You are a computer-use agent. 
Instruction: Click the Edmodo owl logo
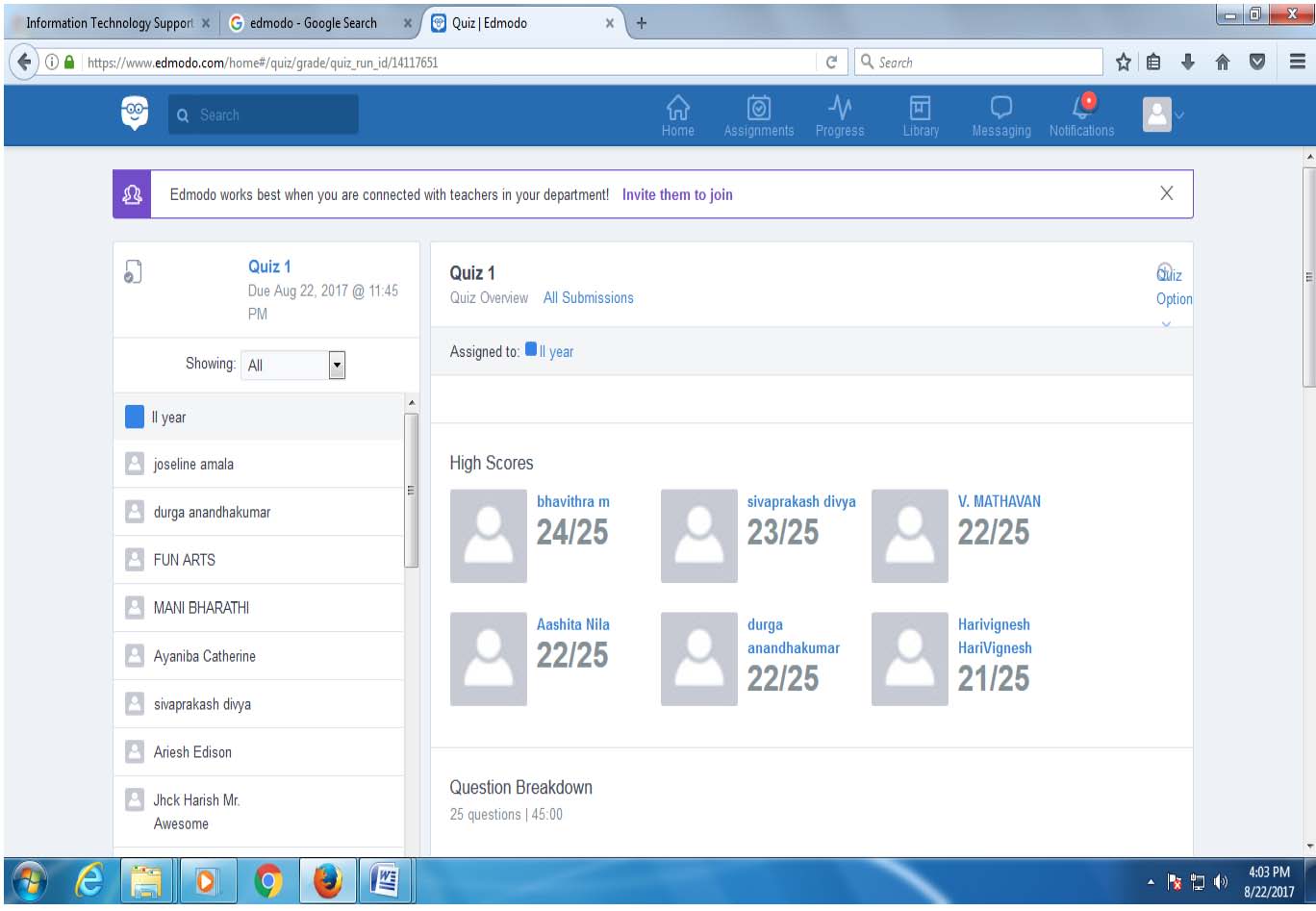pos(135,113)
